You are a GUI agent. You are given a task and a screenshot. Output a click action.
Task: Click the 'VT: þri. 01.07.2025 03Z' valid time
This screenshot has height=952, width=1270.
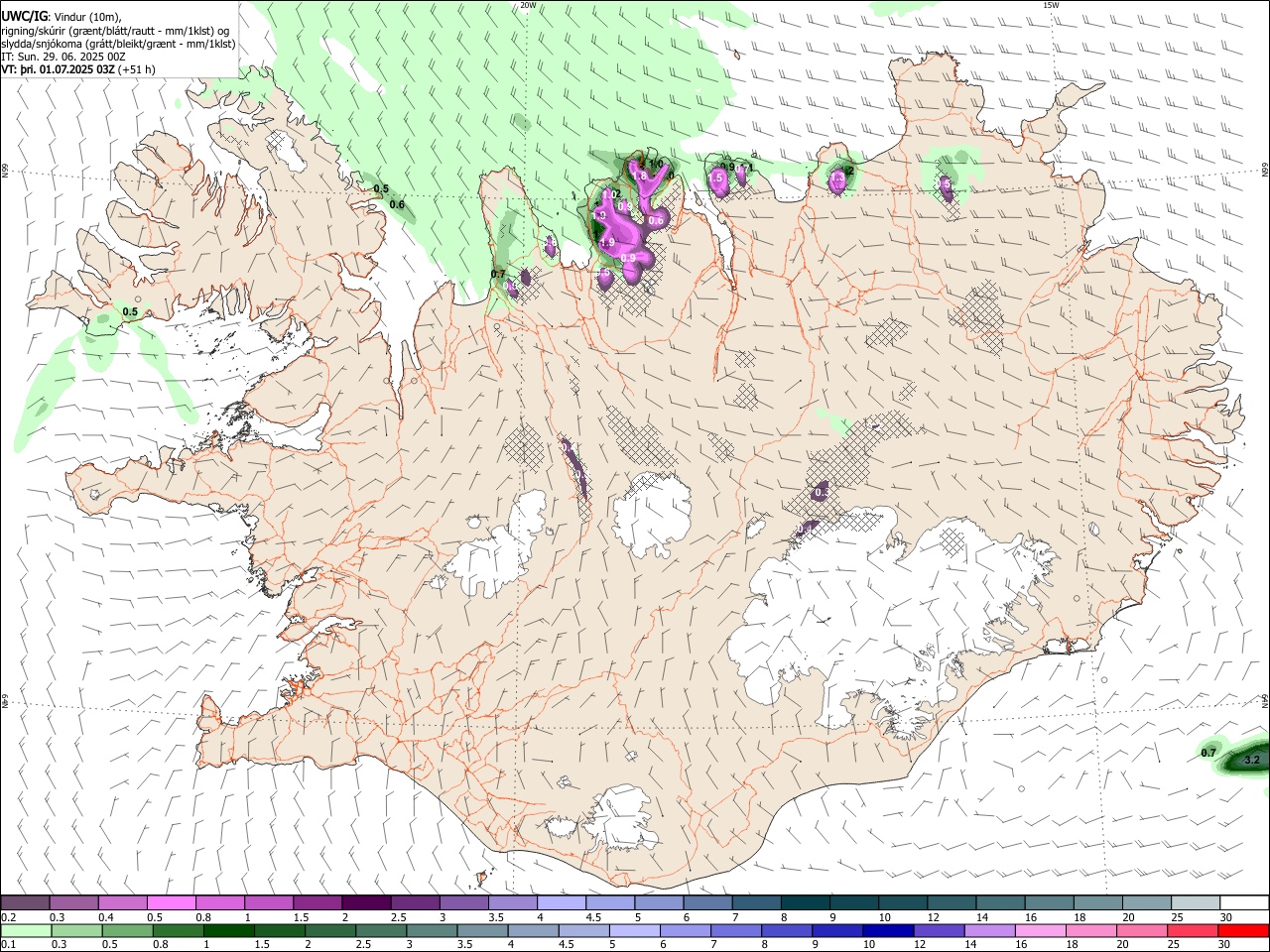(58, 69)
